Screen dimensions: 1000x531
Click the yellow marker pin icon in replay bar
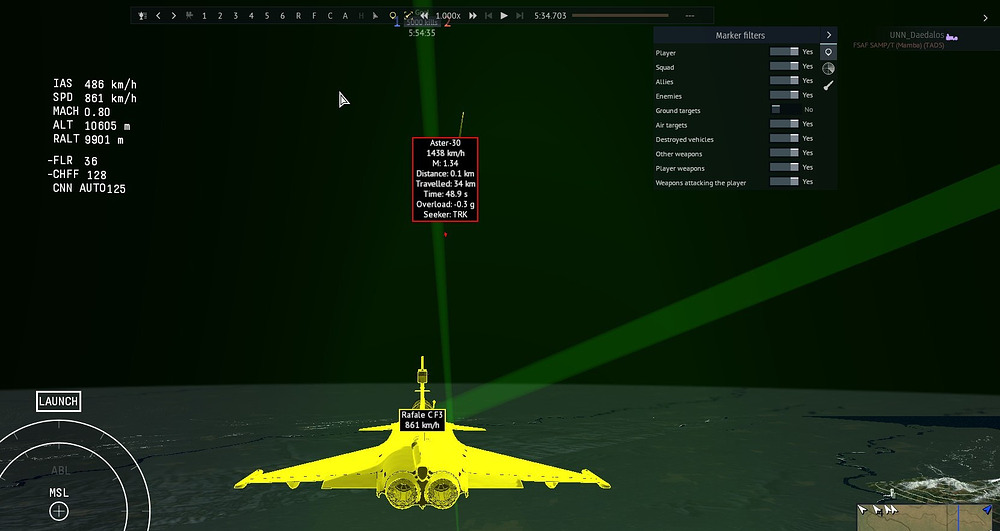pyautogui.click(x=393, y=16)
